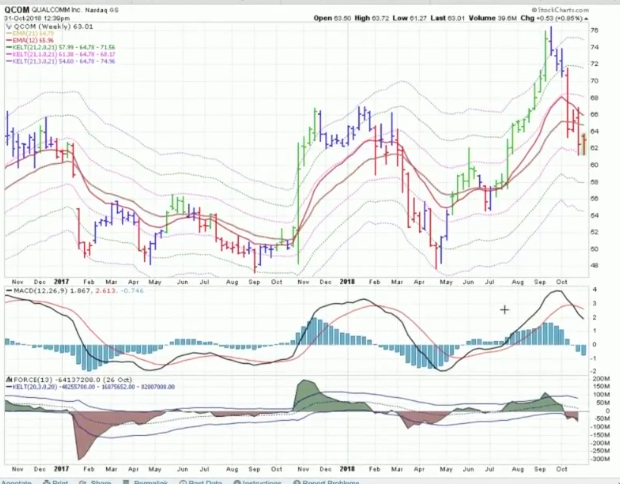Click the Open 63.50 value in header
Screen dimensions: 620x484
click(x=332, y=18)
